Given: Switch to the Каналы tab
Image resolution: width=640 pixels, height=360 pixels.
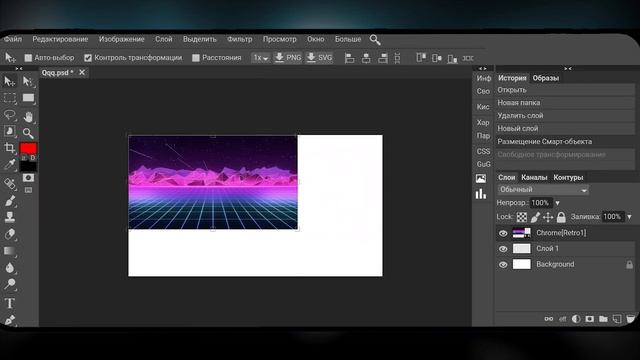Looking at the screenshot, I should pyautogui.click(x=534, y=178).
